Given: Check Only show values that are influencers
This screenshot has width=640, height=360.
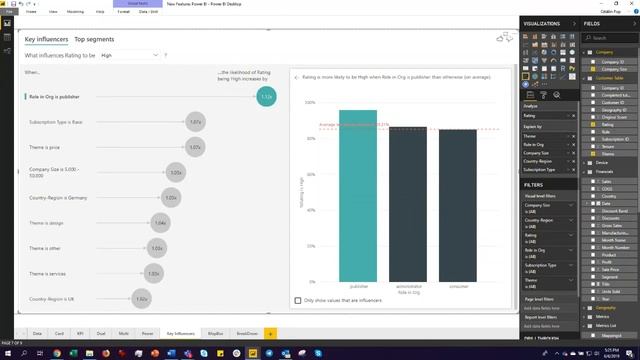Looking at the screenshot, I should tap(298, 300).
